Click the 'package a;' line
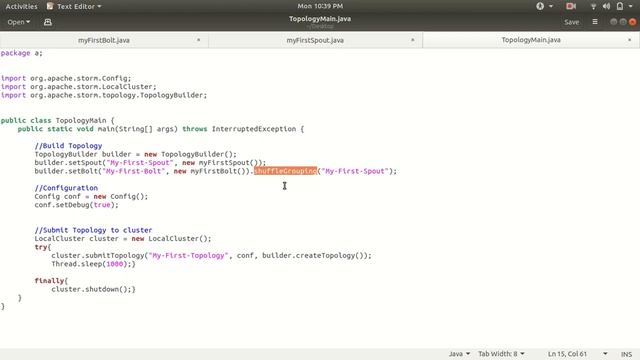 22,53
